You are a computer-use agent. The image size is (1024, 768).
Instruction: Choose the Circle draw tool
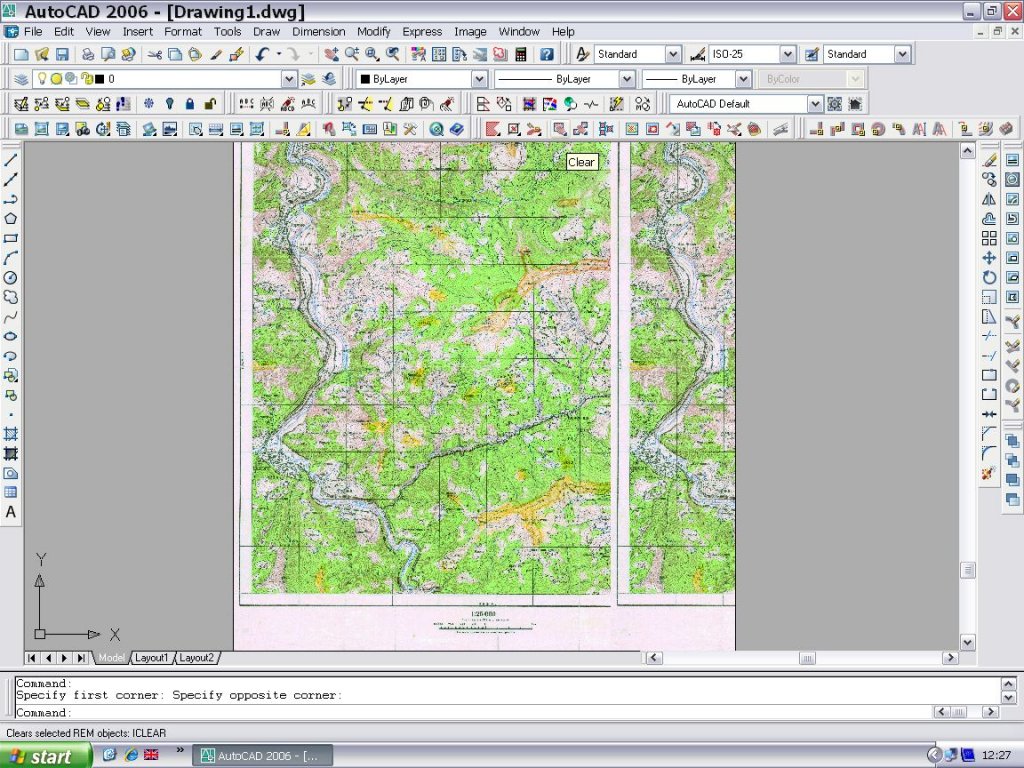tap(11, 277)
